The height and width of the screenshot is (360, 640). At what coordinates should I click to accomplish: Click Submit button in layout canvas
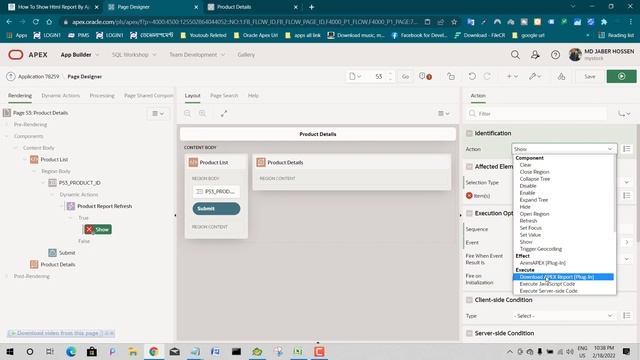pos(216,209)
